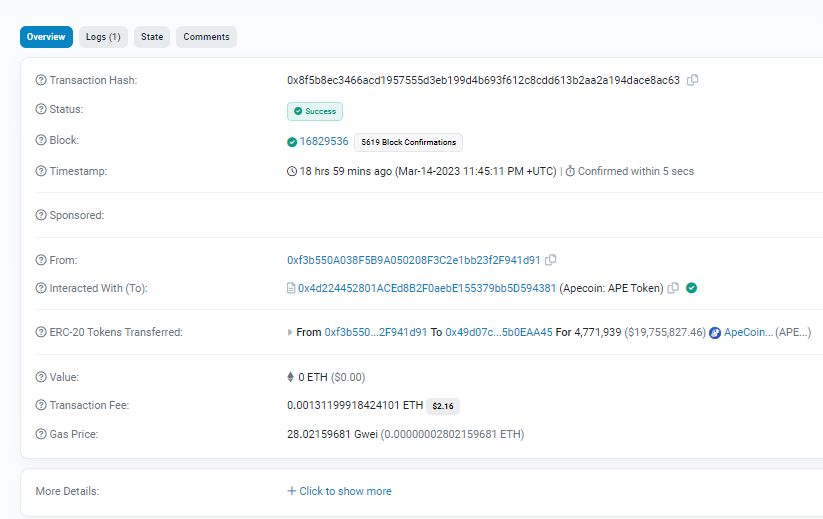This screenshot has height=519, width=823.
Task: Copy the Apecoin contract address
Action: click(x=673, y=288)
